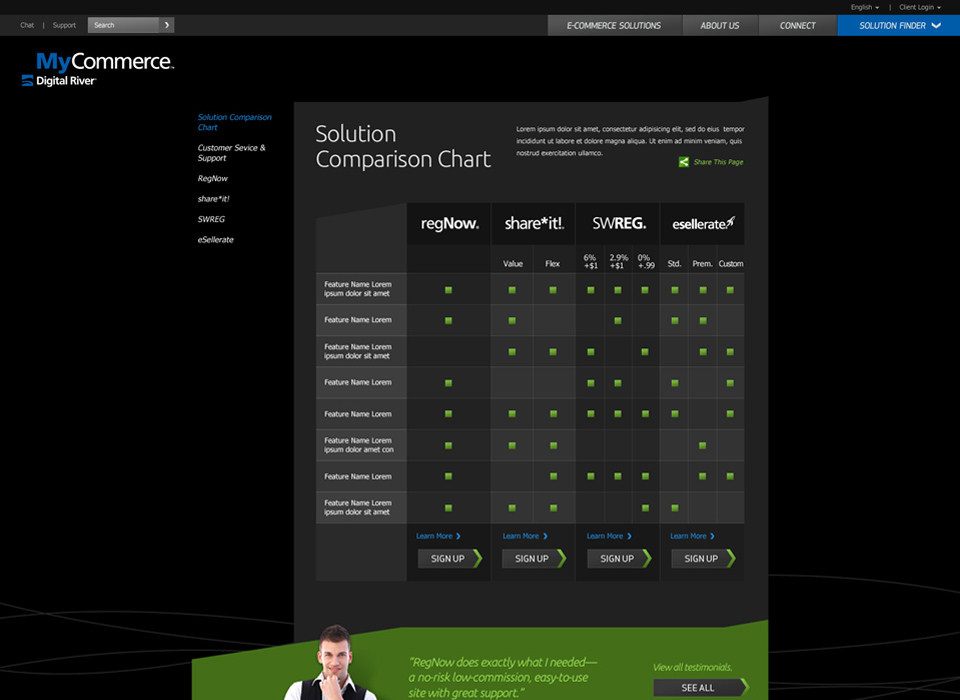Click Sign Up button for regNow

pos(450,559)
